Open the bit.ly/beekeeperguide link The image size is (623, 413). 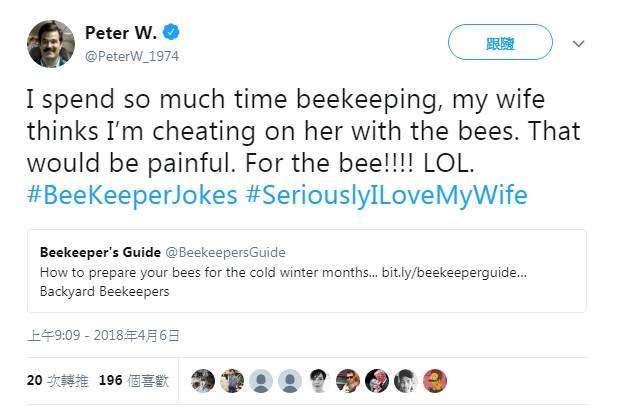coord(464,272)
